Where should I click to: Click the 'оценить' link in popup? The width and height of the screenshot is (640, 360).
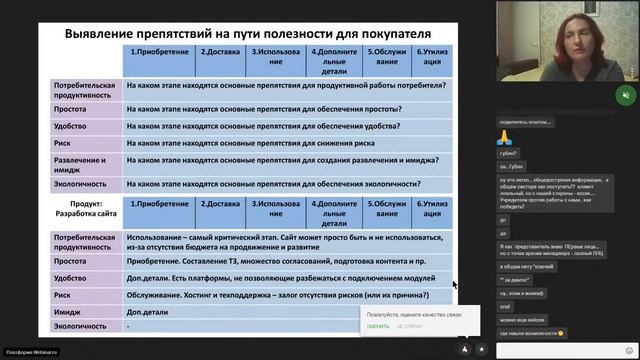[378, 326]
